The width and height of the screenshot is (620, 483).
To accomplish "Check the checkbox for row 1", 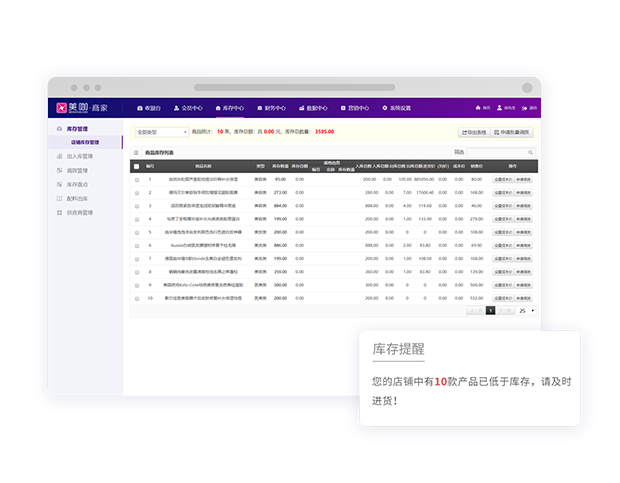I will point(137,180).
